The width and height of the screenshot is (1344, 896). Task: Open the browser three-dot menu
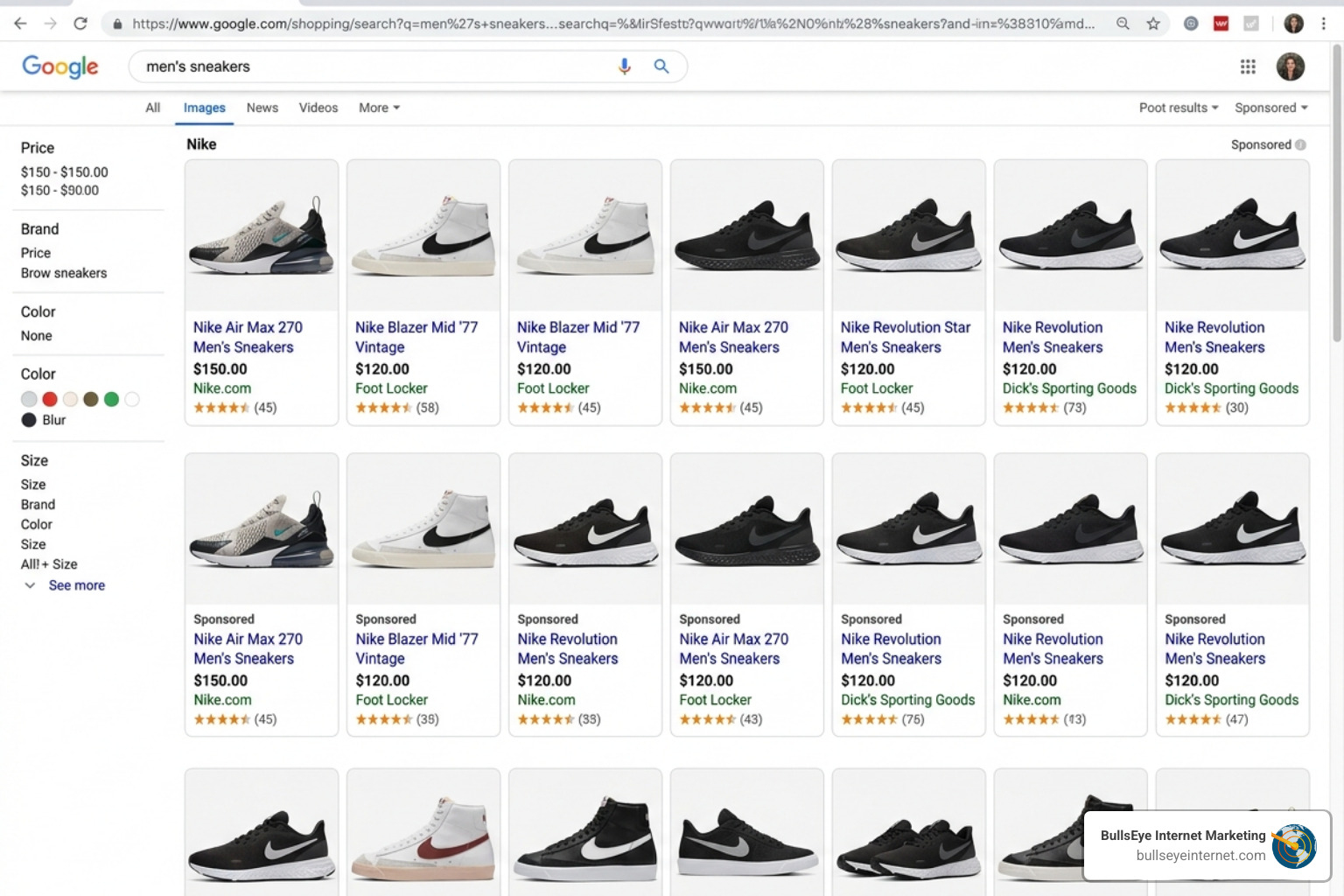coord(1323,24)
